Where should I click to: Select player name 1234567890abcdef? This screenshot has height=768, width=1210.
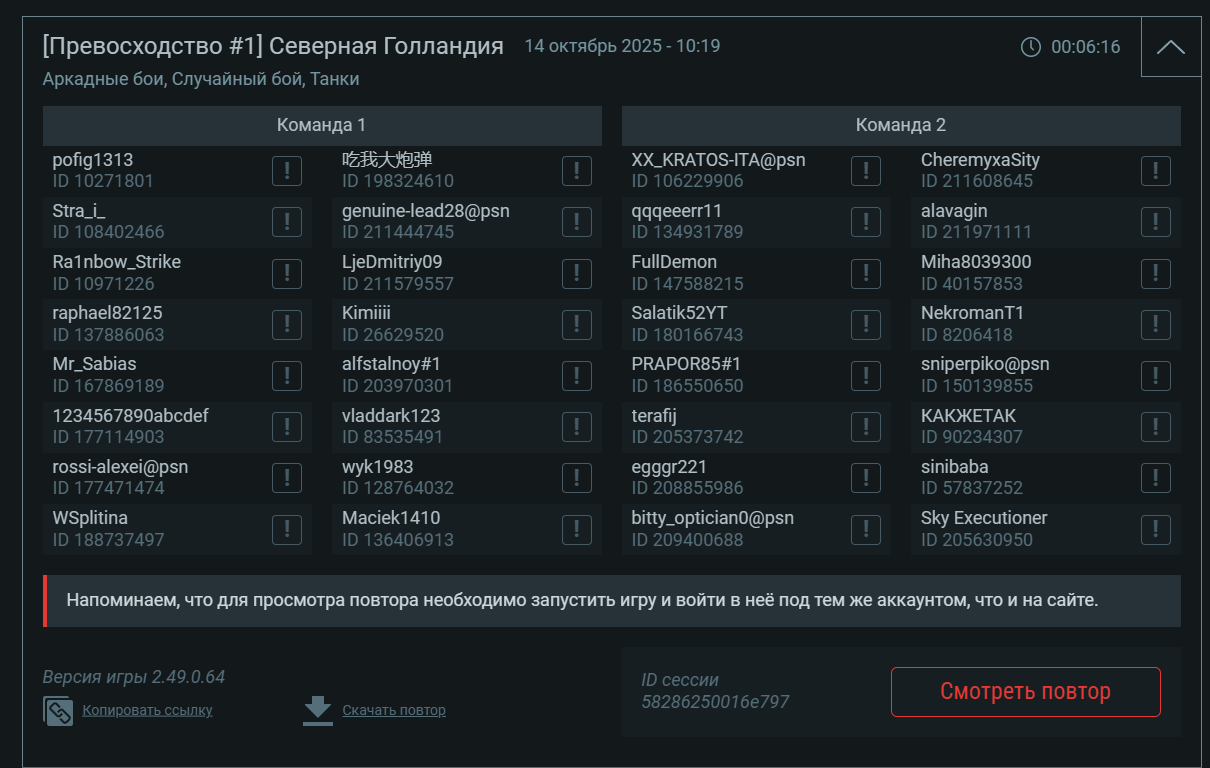[130, 416]
